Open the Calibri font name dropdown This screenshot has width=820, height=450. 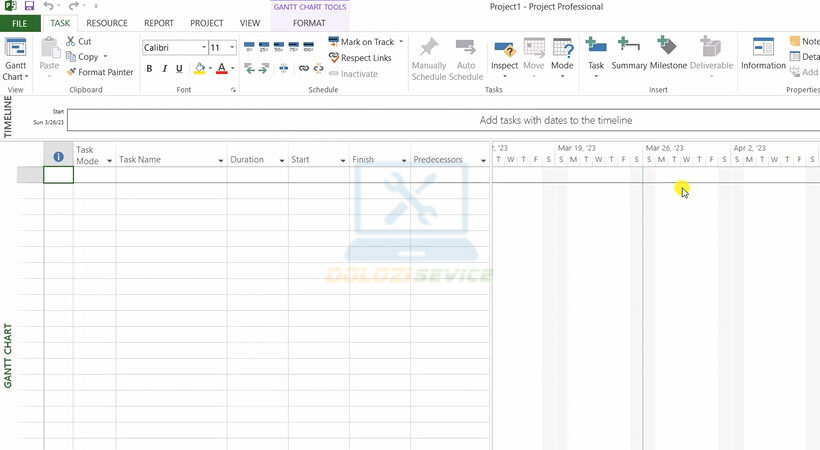[x=203, y=47]
